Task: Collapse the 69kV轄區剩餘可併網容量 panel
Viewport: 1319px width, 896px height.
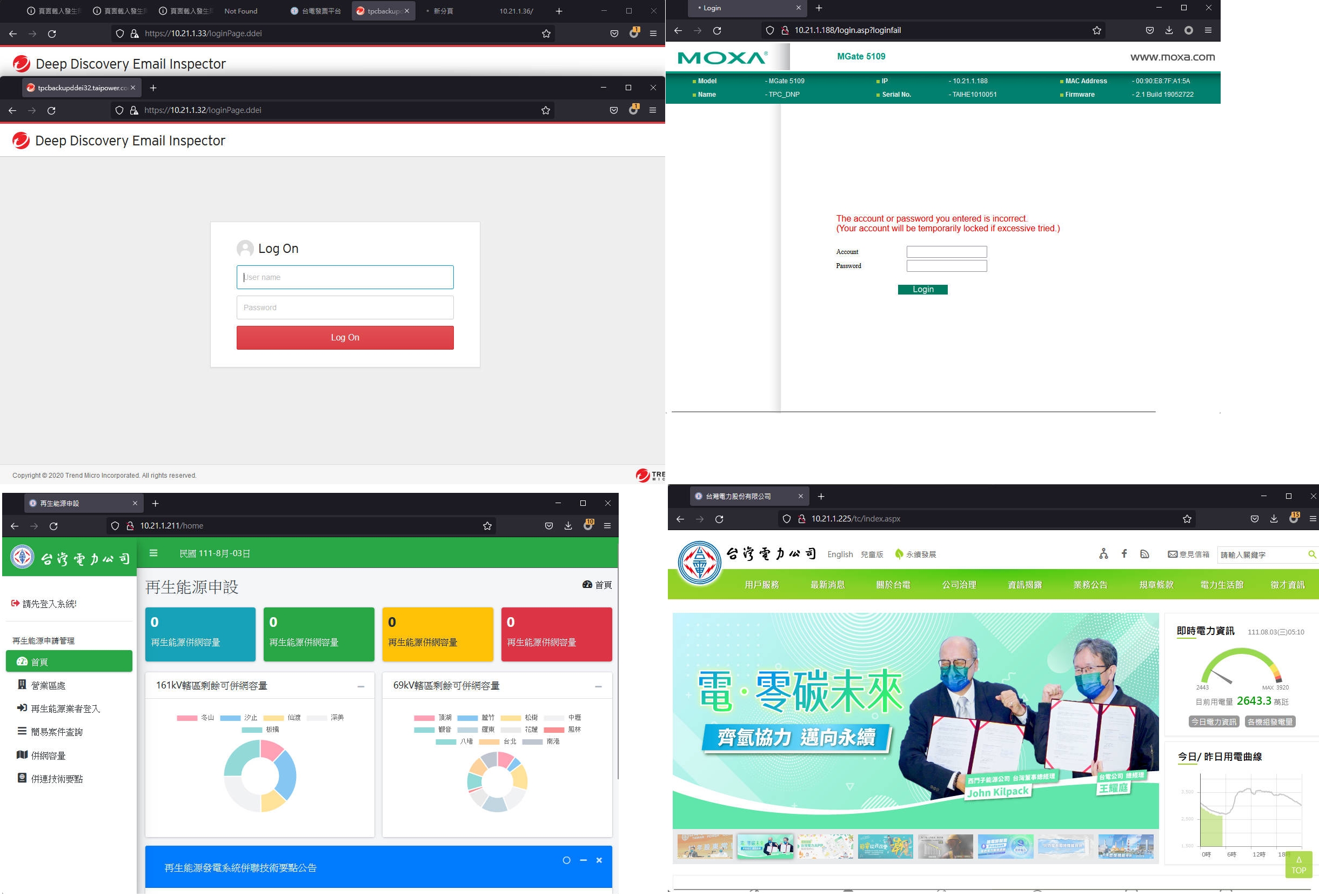Action: point(598,687)
